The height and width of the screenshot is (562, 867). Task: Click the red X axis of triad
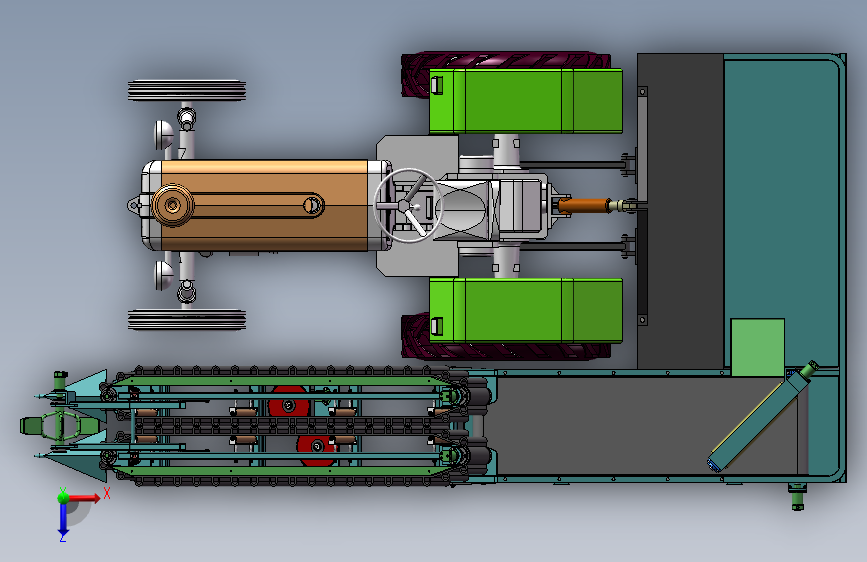click(85, 498)
